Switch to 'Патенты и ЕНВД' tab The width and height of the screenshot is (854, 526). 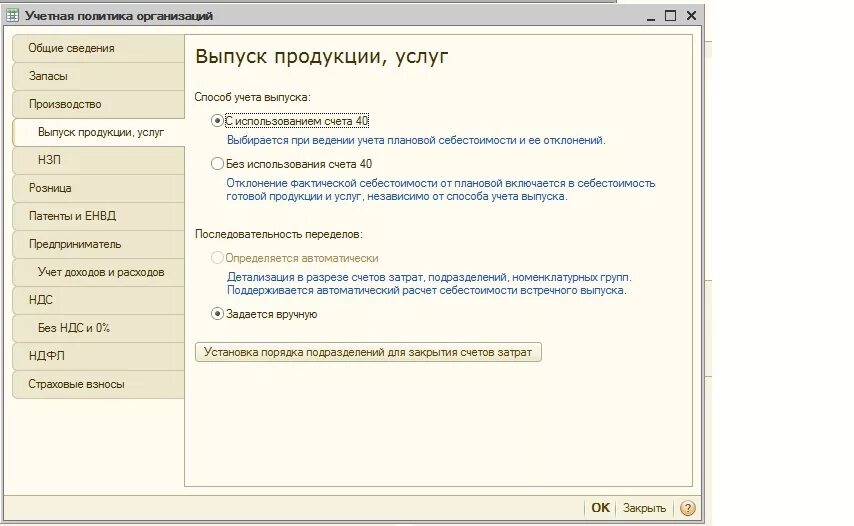(x=99, y=216)
